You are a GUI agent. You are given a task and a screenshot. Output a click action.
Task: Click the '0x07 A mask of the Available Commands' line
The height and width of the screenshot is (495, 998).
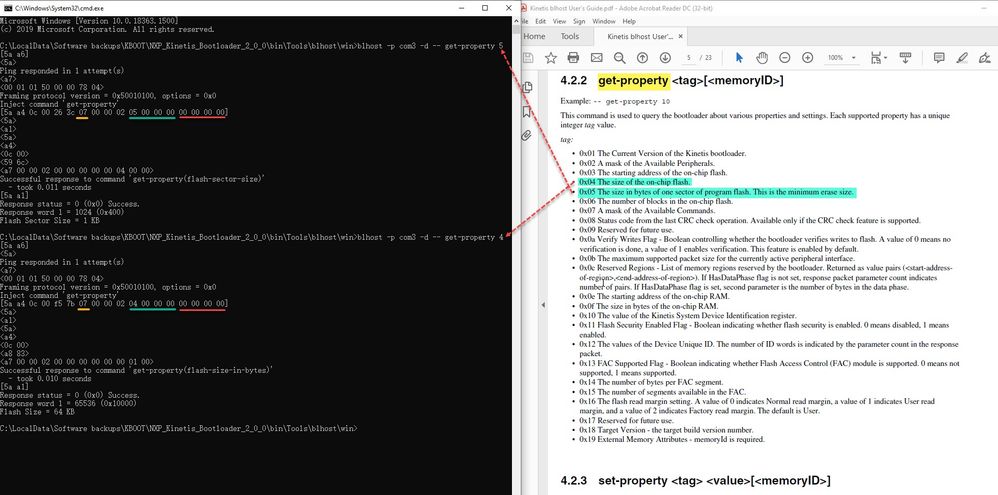pos(647,211)
